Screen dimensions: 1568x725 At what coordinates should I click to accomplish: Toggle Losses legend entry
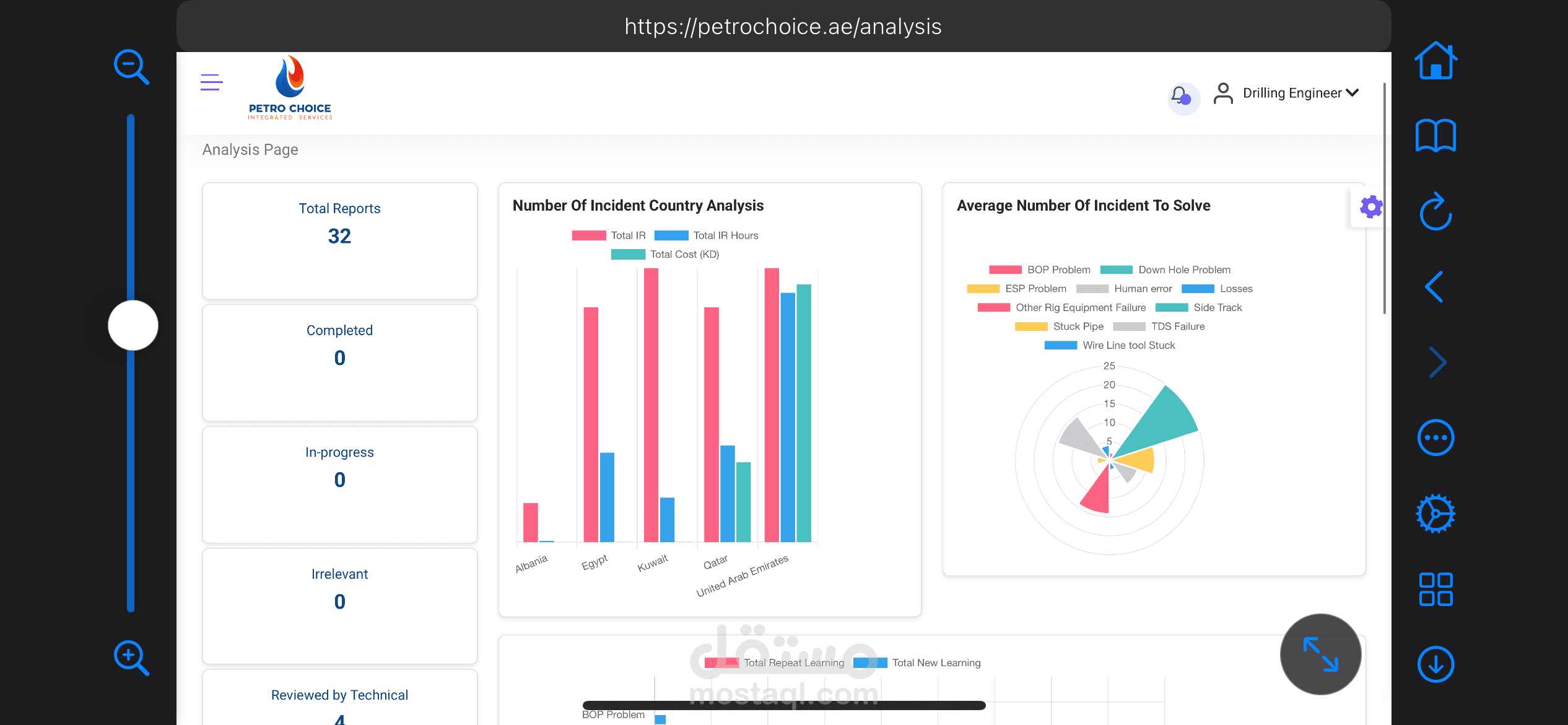[1217, 289]
